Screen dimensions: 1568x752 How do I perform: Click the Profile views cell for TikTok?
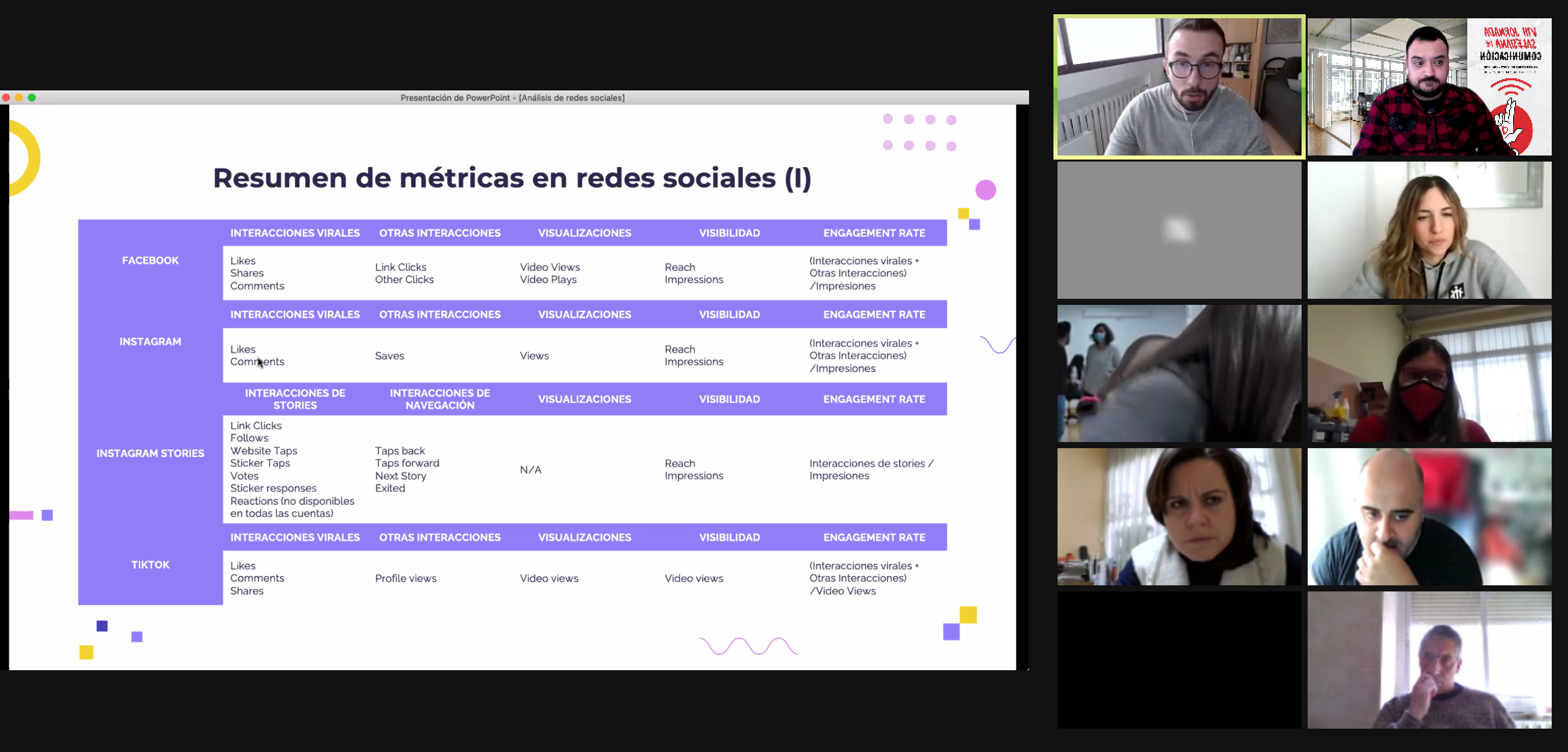[405, 578]
